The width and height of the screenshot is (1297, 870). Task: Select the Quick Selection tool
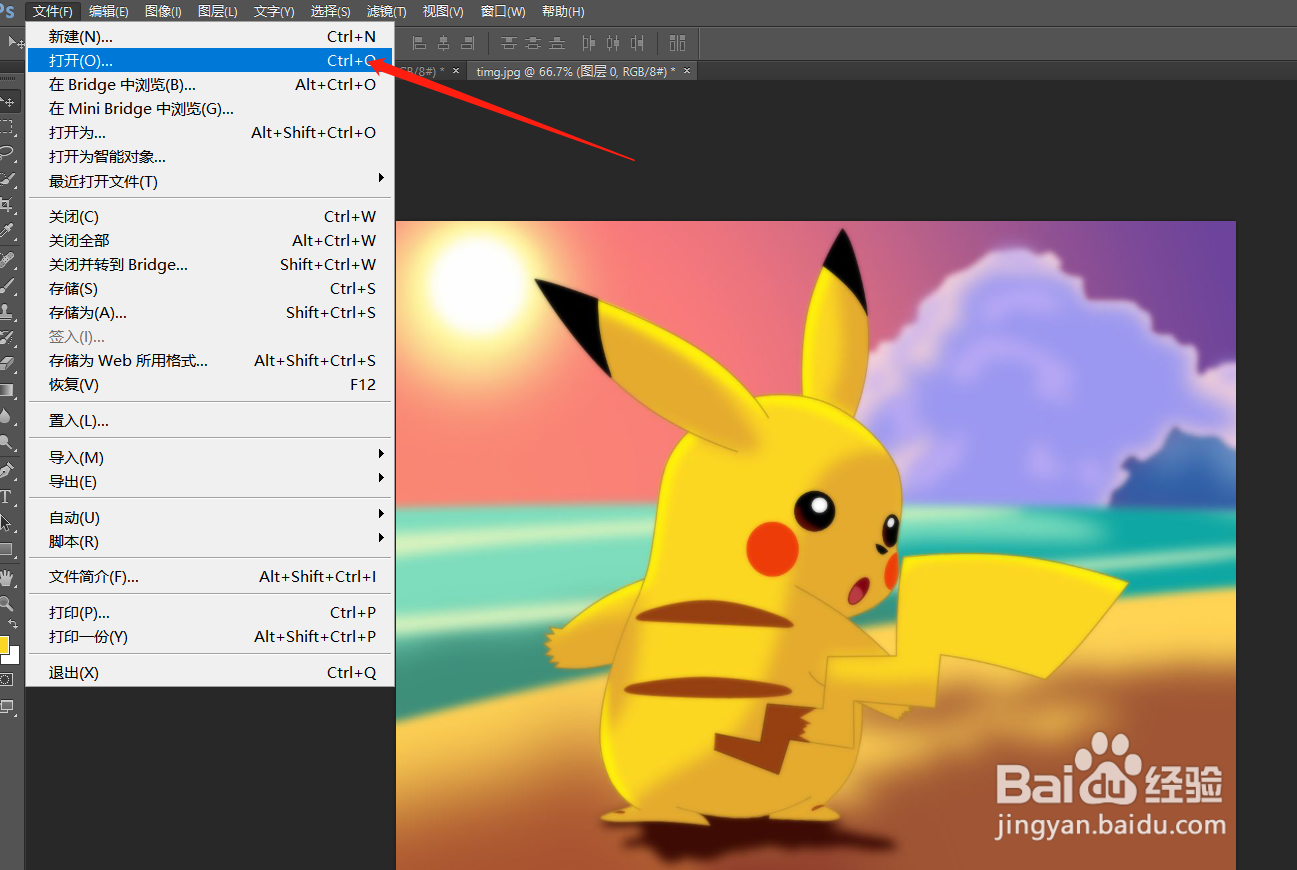(9, 180)
